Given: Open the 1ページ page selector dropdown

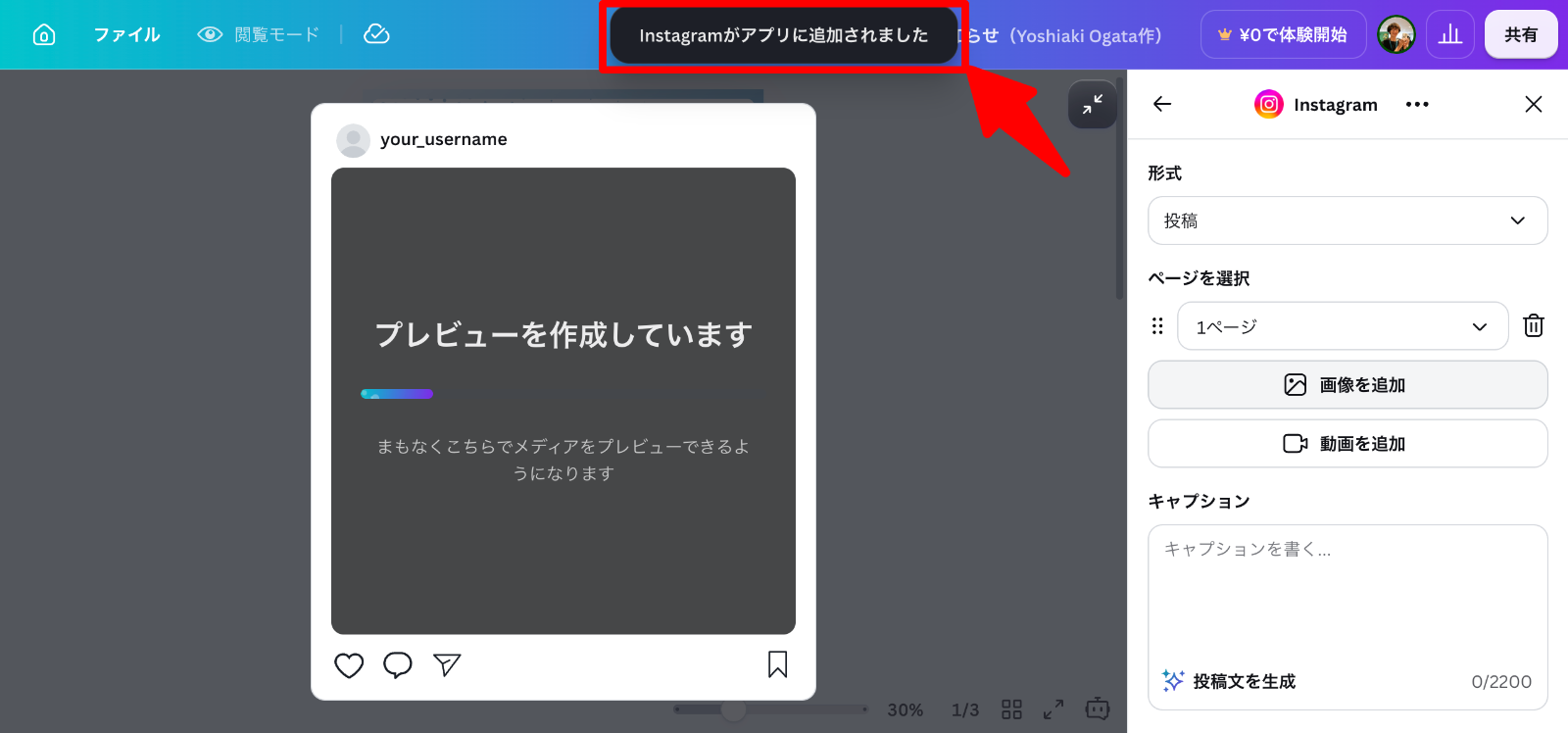Looking at the screenshot, I should [1343, 326].
